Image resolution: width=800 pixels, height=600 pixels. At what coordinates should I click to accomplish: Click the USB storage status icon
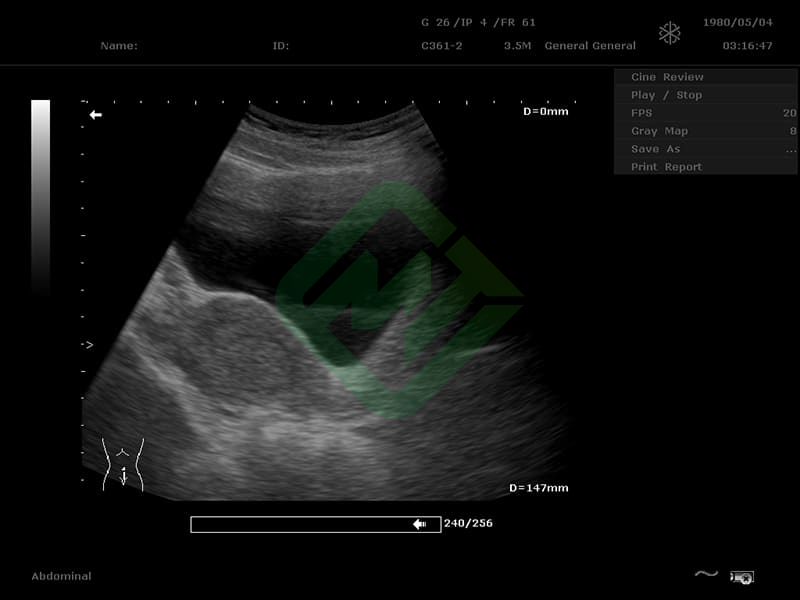742,577
